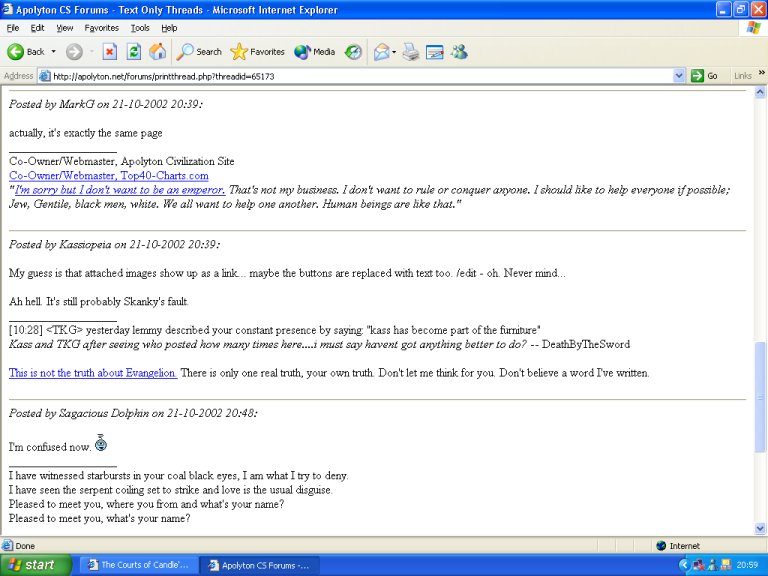Open the Windows Start menu
The image size is (768, 576).
tap(36, 565)
